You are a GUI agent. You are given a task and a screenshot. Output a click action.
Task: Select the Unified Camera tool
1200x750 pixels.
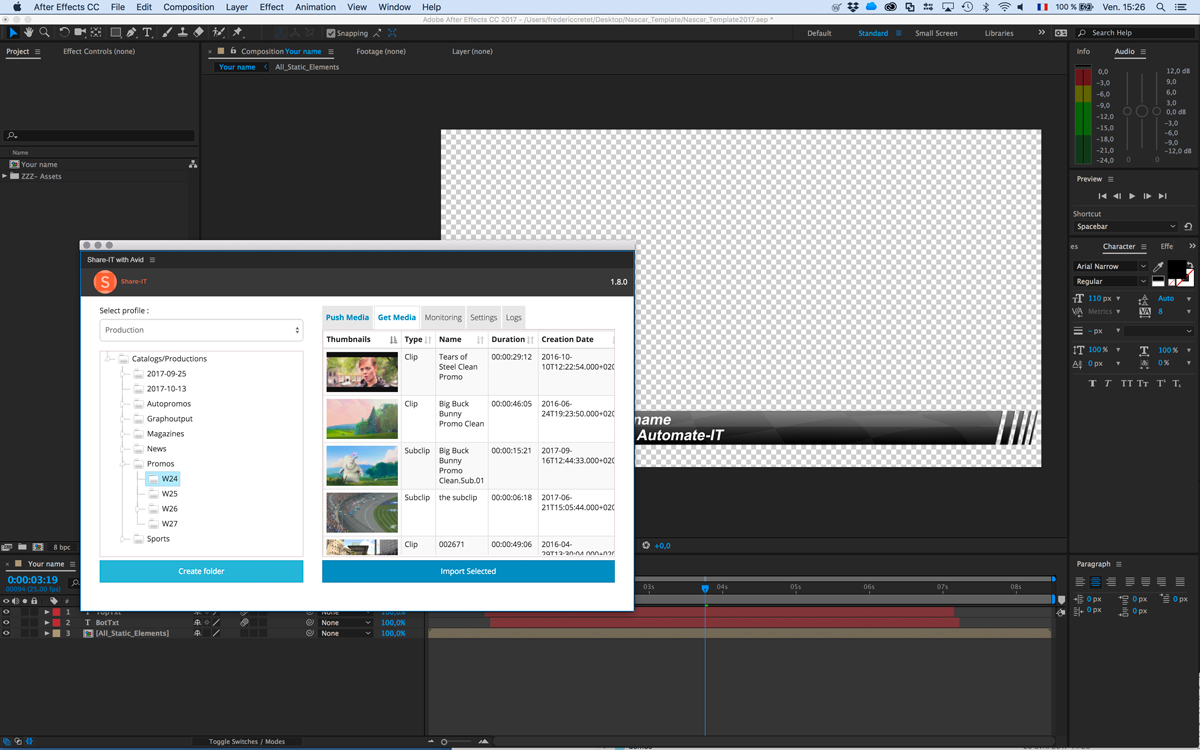pyautogui.click(x=81, y=33)
